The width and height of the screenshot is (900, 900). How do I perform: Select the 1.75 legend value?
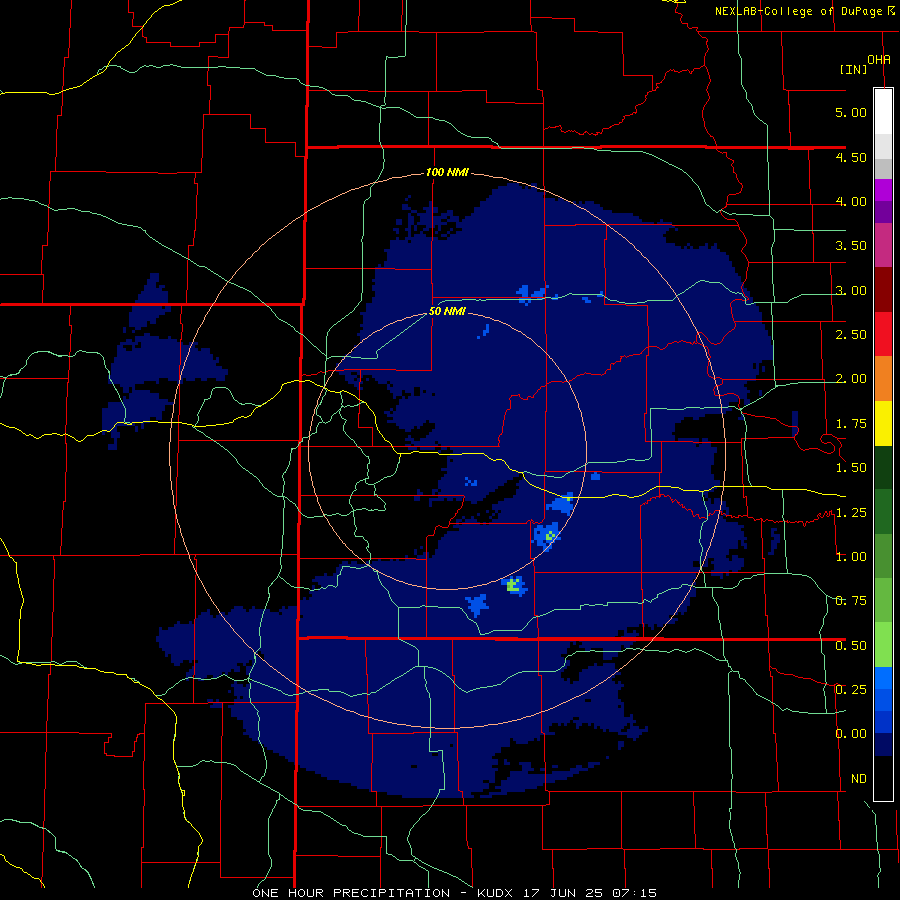pyautogui.click(x=851, y=424)
